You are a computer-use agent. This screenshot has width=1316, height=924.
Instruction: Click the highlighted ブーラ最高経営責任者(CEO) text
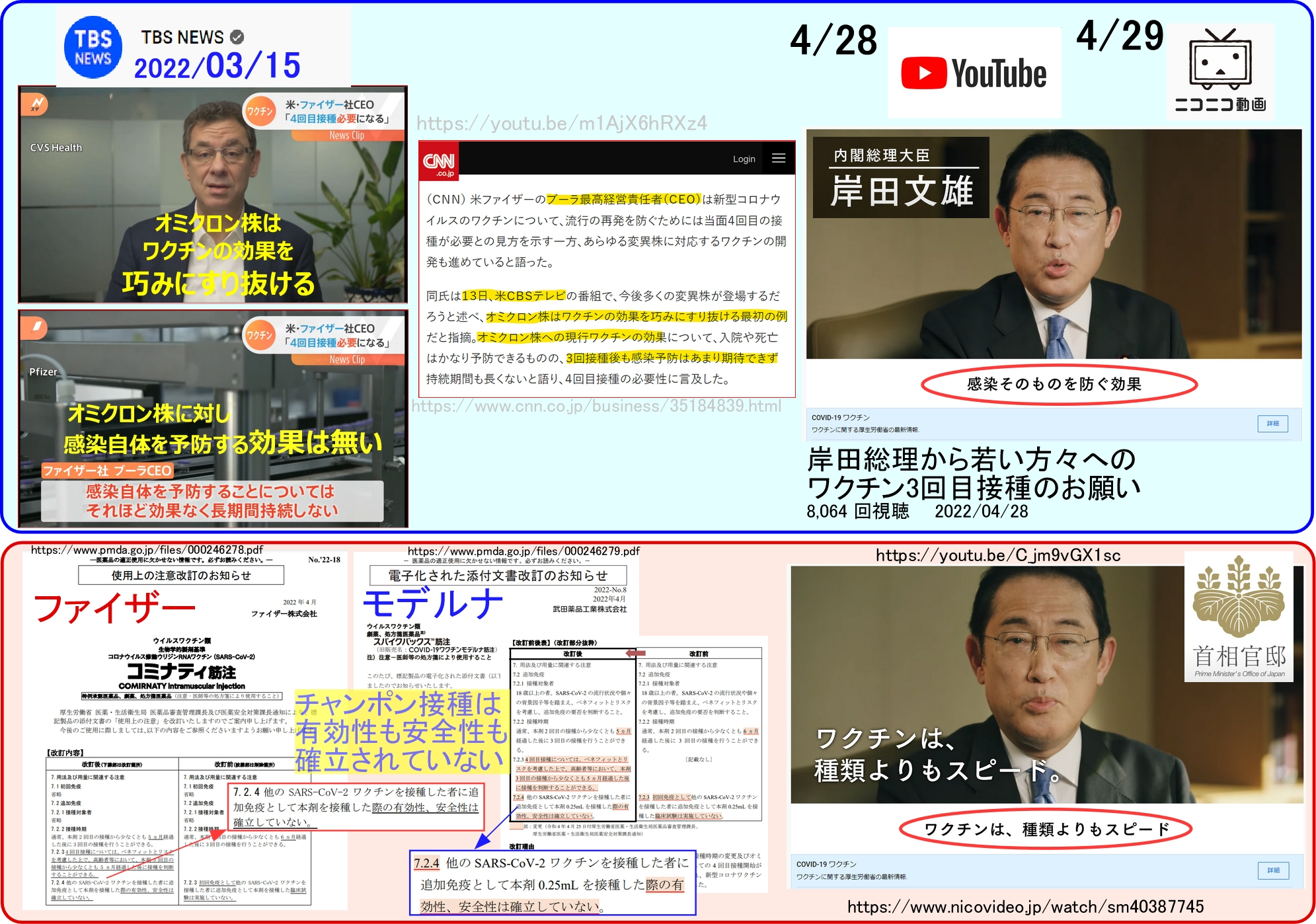click(623, 200)
